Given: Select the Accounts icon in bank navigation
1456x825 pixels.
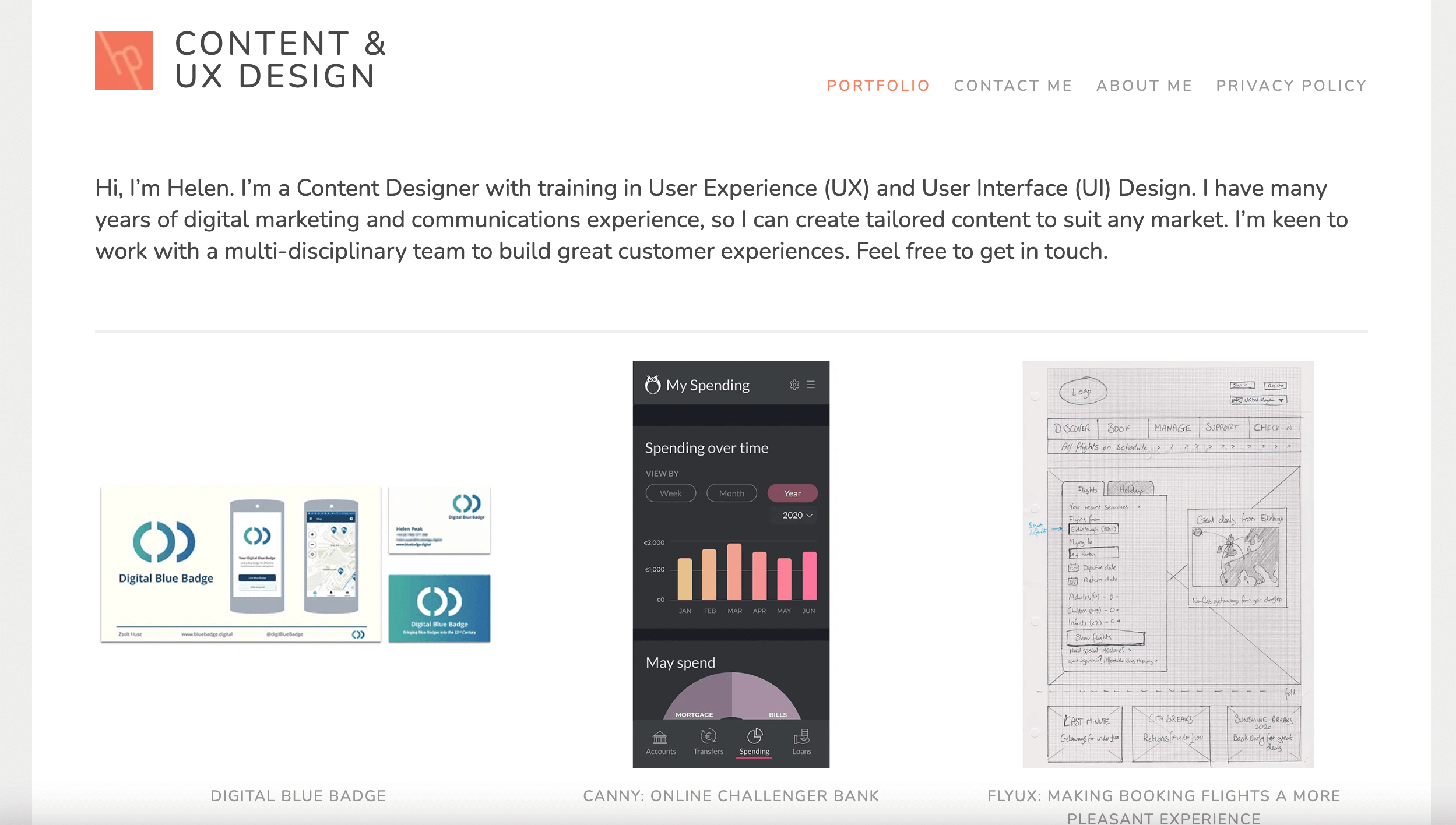Looking at the screenshot, I should coord(660,740).
